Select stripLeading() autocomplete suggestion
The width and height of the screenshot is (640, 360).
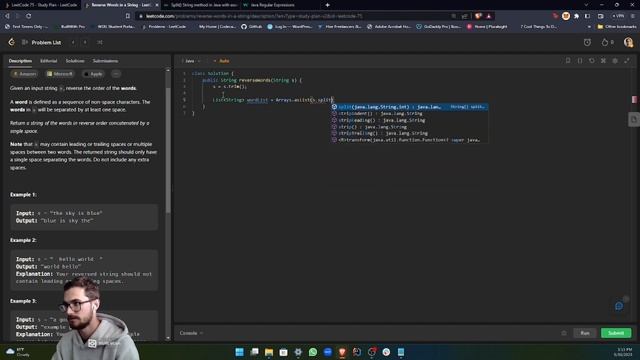point(409,120)
